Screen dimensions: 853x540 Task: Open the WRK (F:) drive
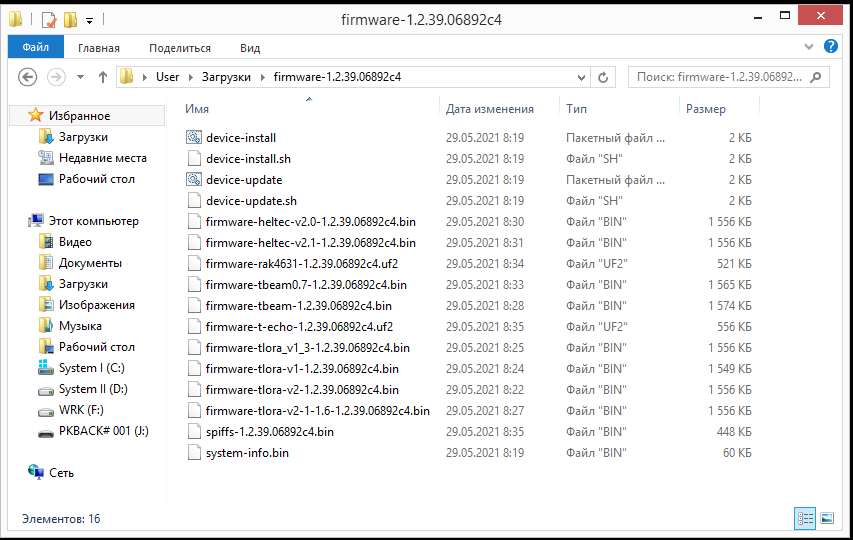[x=81, y=410]
